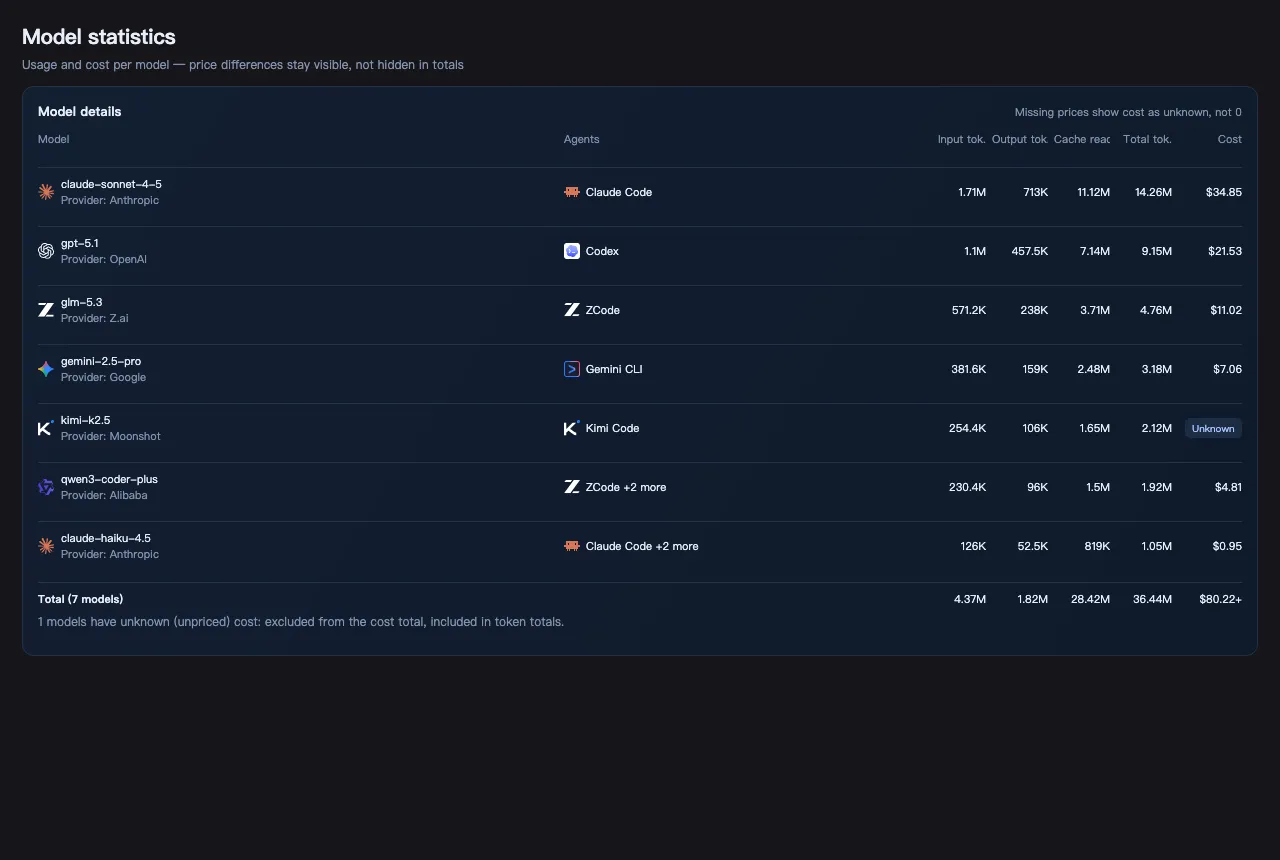Click the ZCode icon in qwen3-coder-plus row

click(x=572, y=487)
